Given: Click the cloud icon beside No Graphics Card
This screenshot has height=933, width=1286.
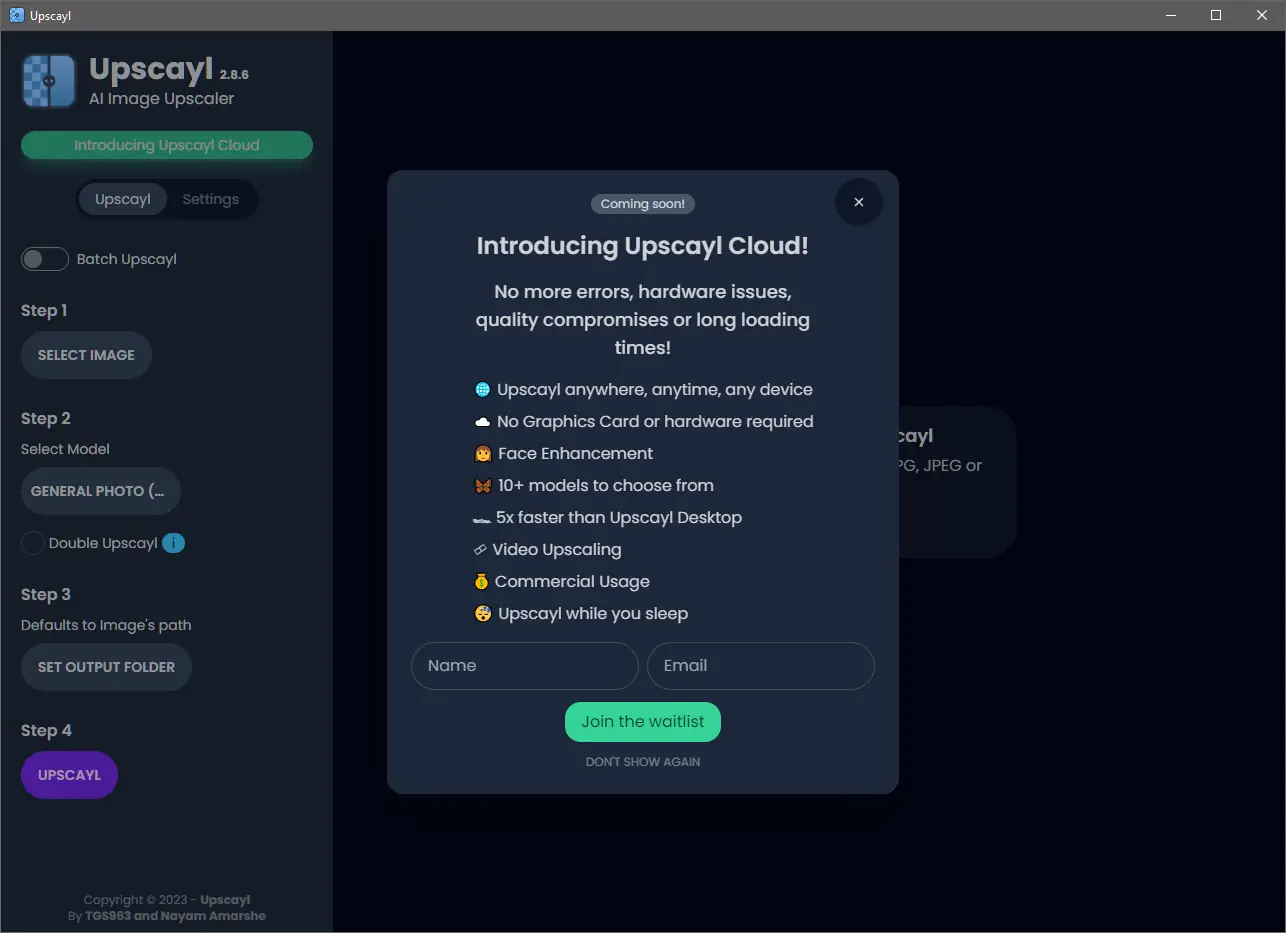Looking at the screenshot, I should (x=482, y=422).
